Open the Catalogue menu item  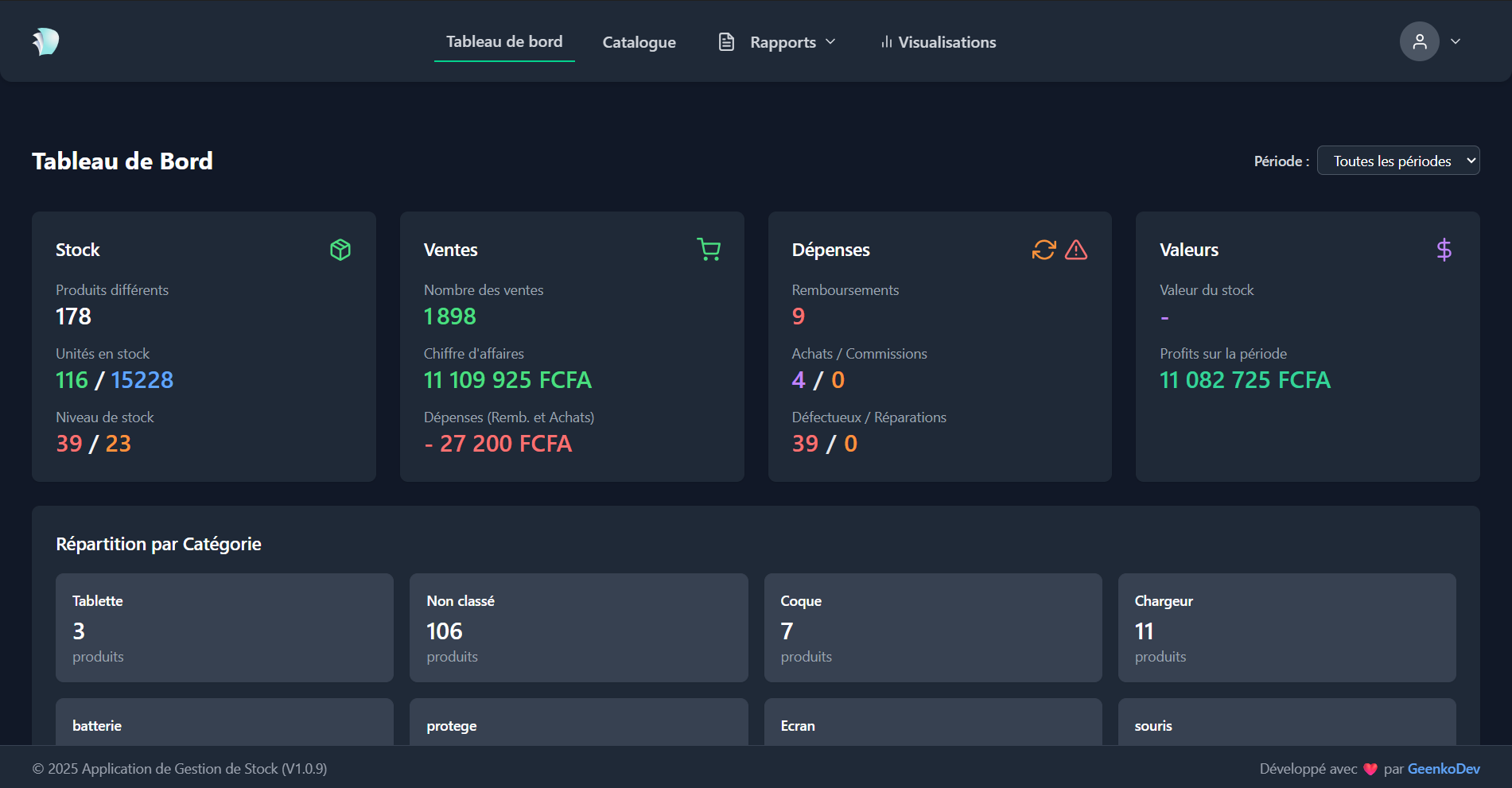coord(639,42)
